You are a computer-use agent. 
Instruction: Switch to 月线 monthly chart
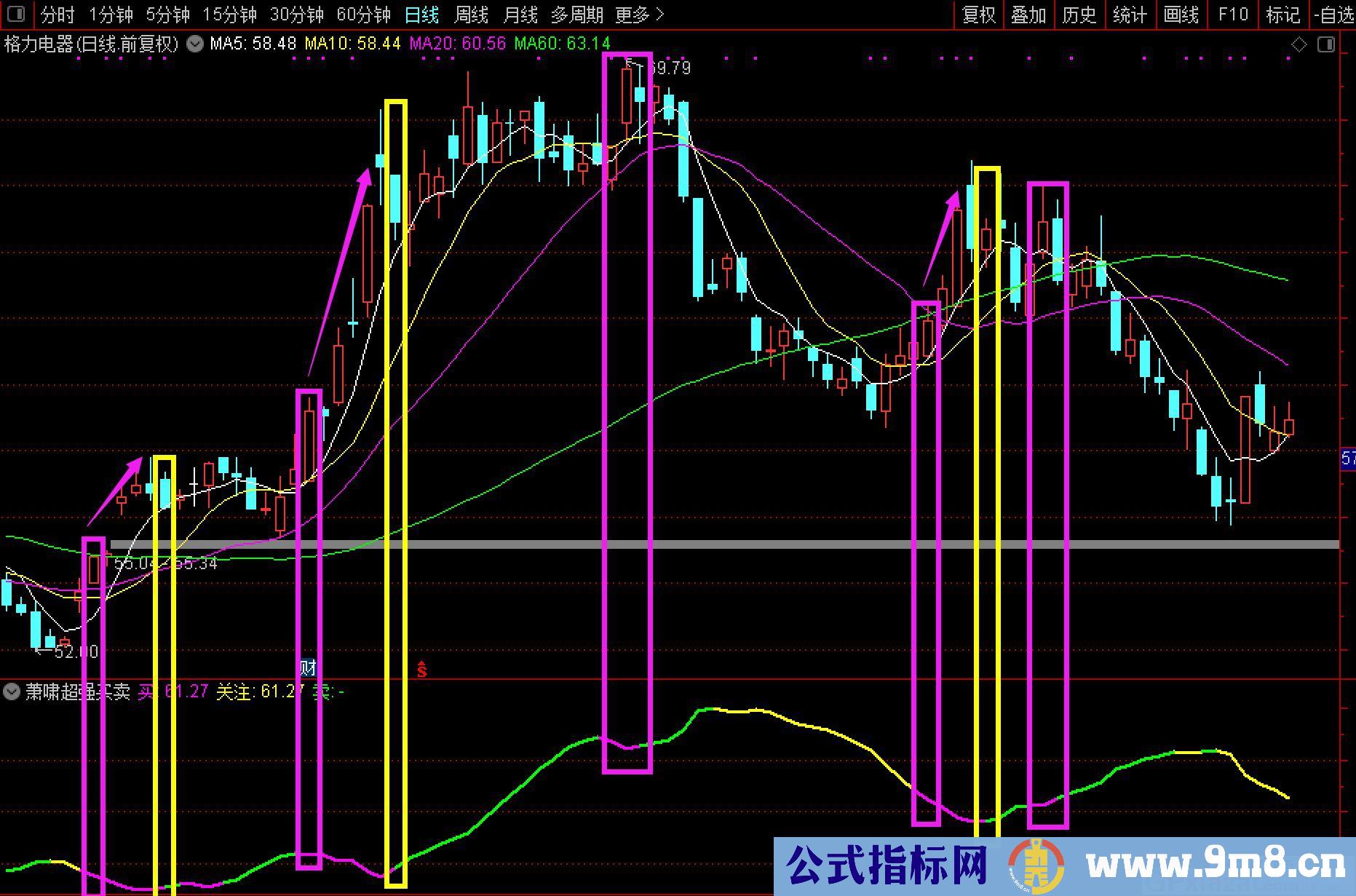(x=520, y=15)
